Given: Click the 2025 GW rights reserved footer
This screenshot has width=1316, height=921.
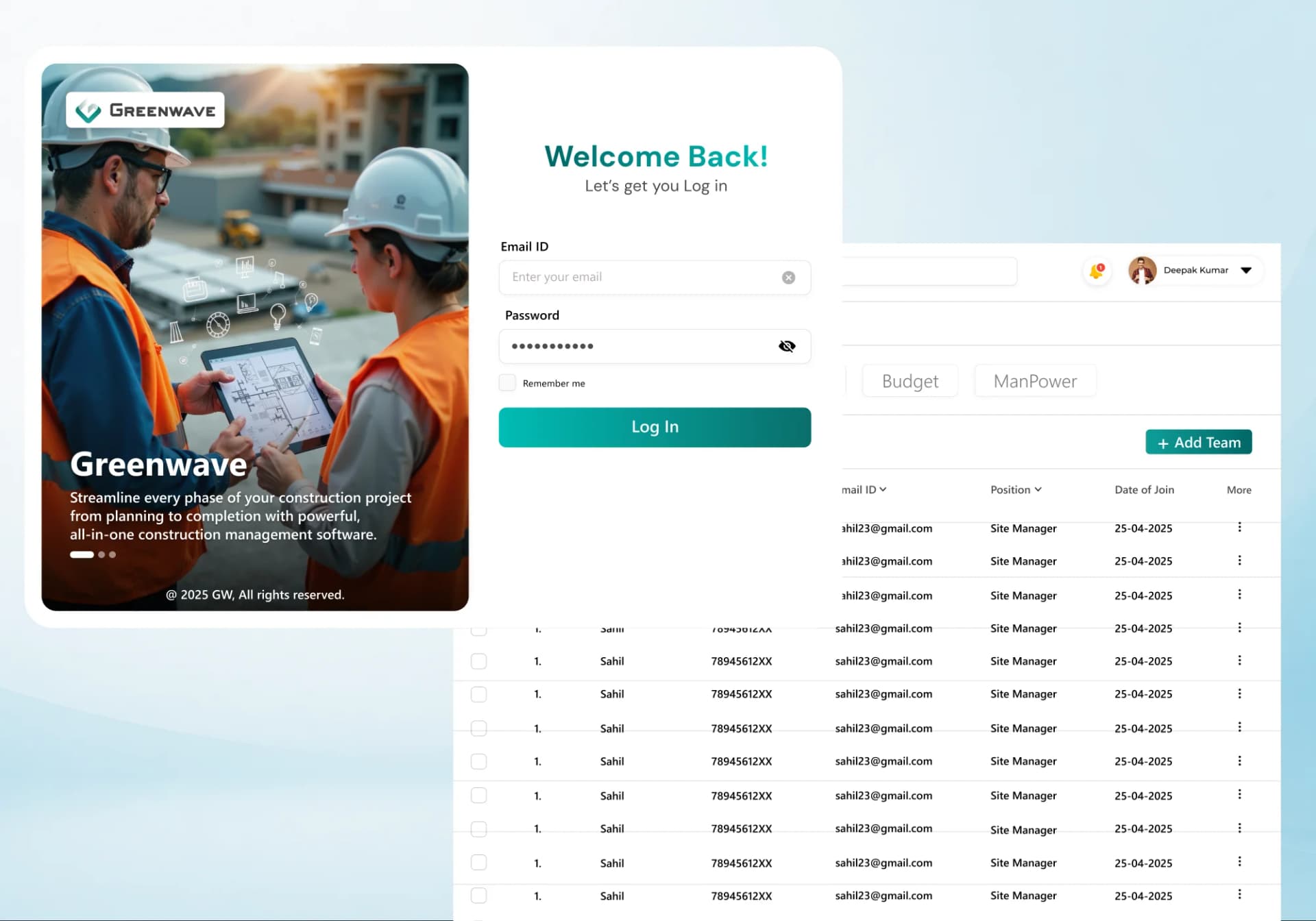Looking at the screenshot, I should click(x=255, y=595).
